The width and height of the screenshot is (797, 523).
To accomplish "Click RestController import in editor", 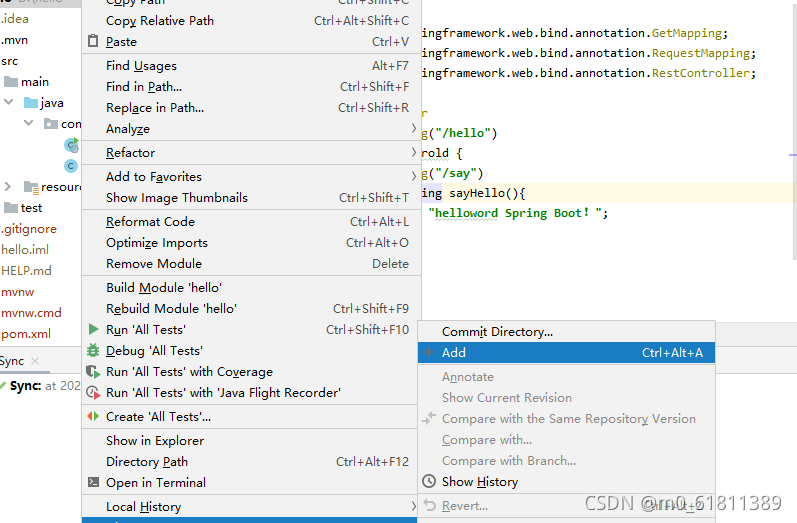I will [x=700, y=73].
